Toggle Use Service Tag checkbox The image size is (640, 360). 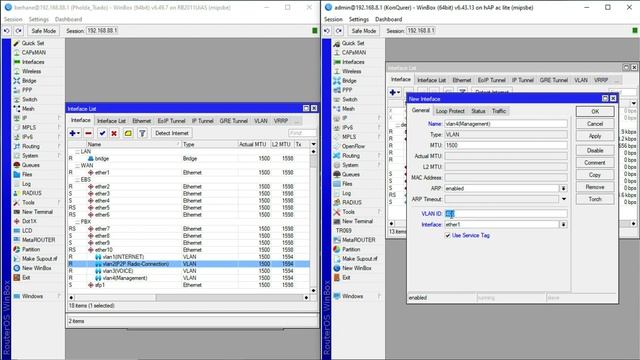tap(448, 236)
